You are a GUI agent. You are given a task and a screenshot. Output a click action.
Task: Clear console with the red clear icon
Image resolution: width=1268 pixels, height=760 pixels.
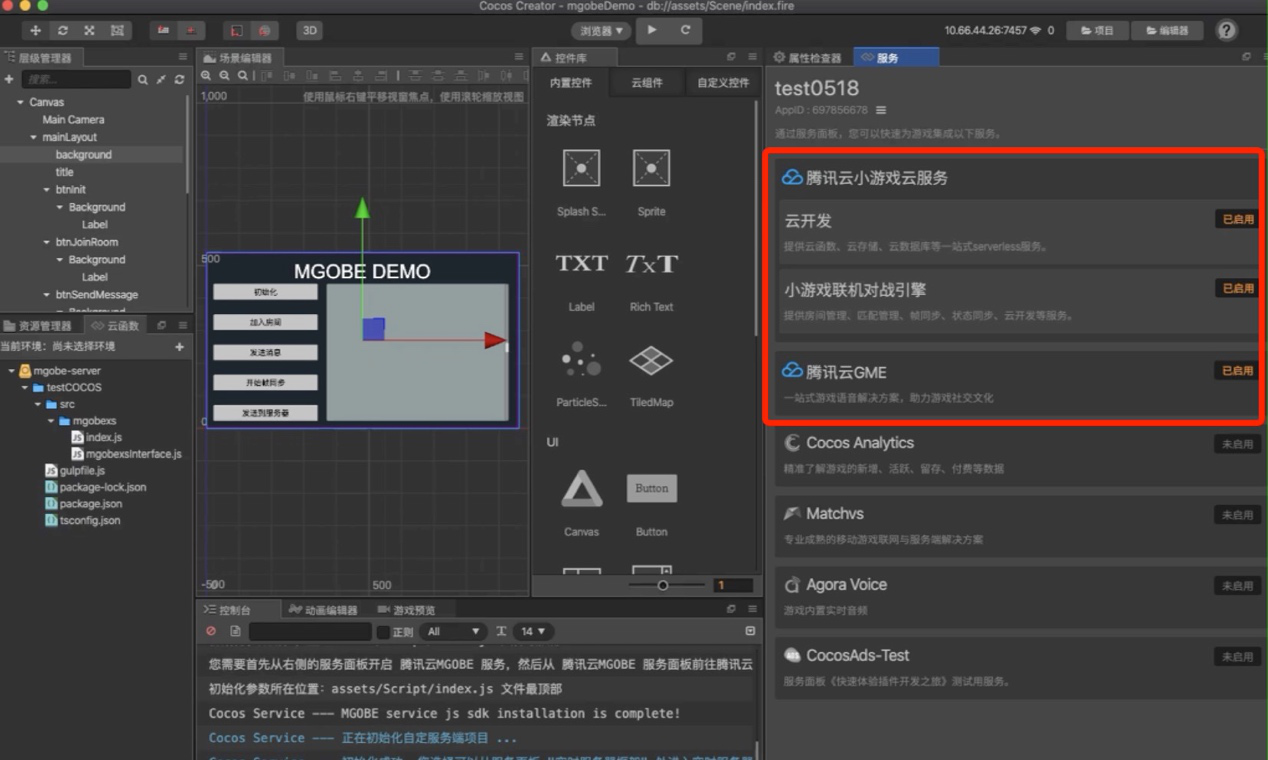[x=211, y=631]
